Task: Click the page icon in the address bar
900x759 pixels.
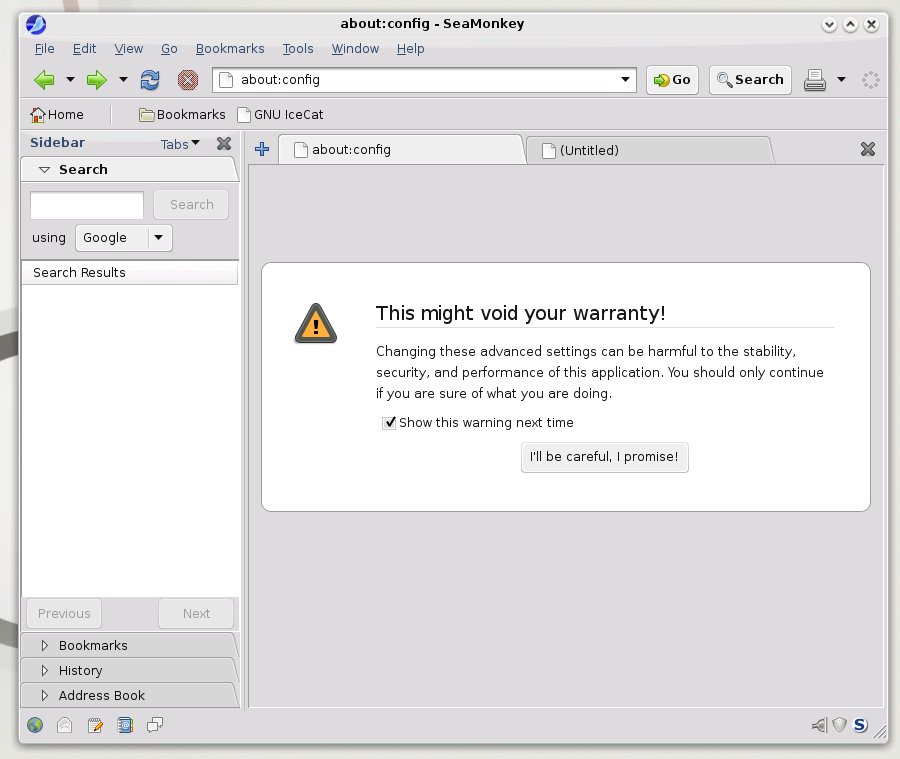Action: tap(226, 80)
